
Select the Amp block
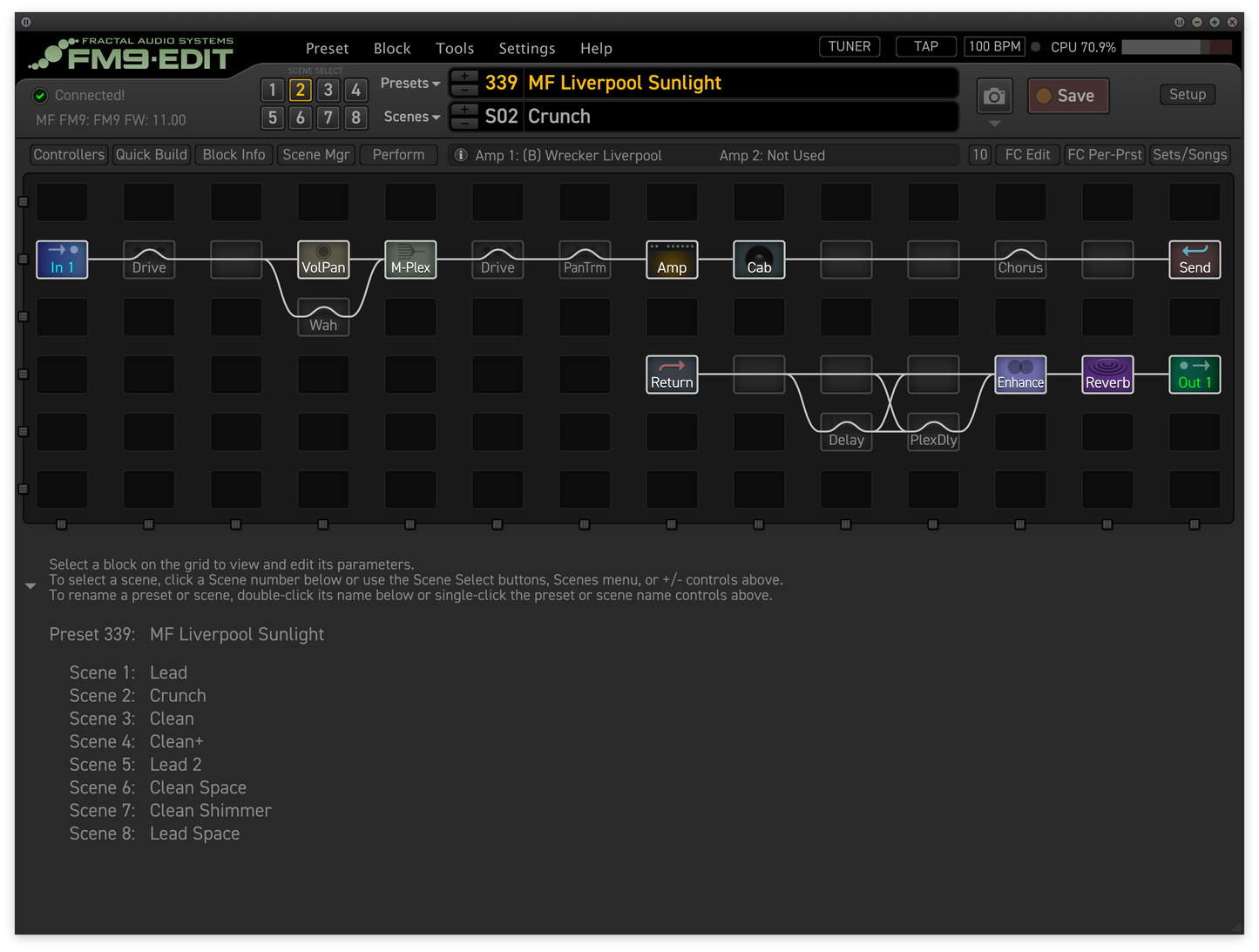coord(672,260)
